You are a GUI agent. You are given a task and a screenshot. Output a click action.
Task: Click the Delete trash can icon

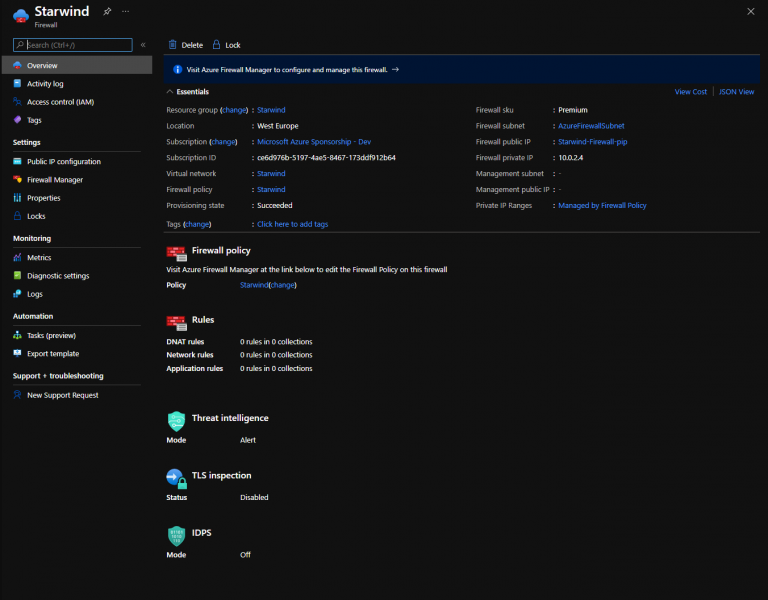pos(172,45)
